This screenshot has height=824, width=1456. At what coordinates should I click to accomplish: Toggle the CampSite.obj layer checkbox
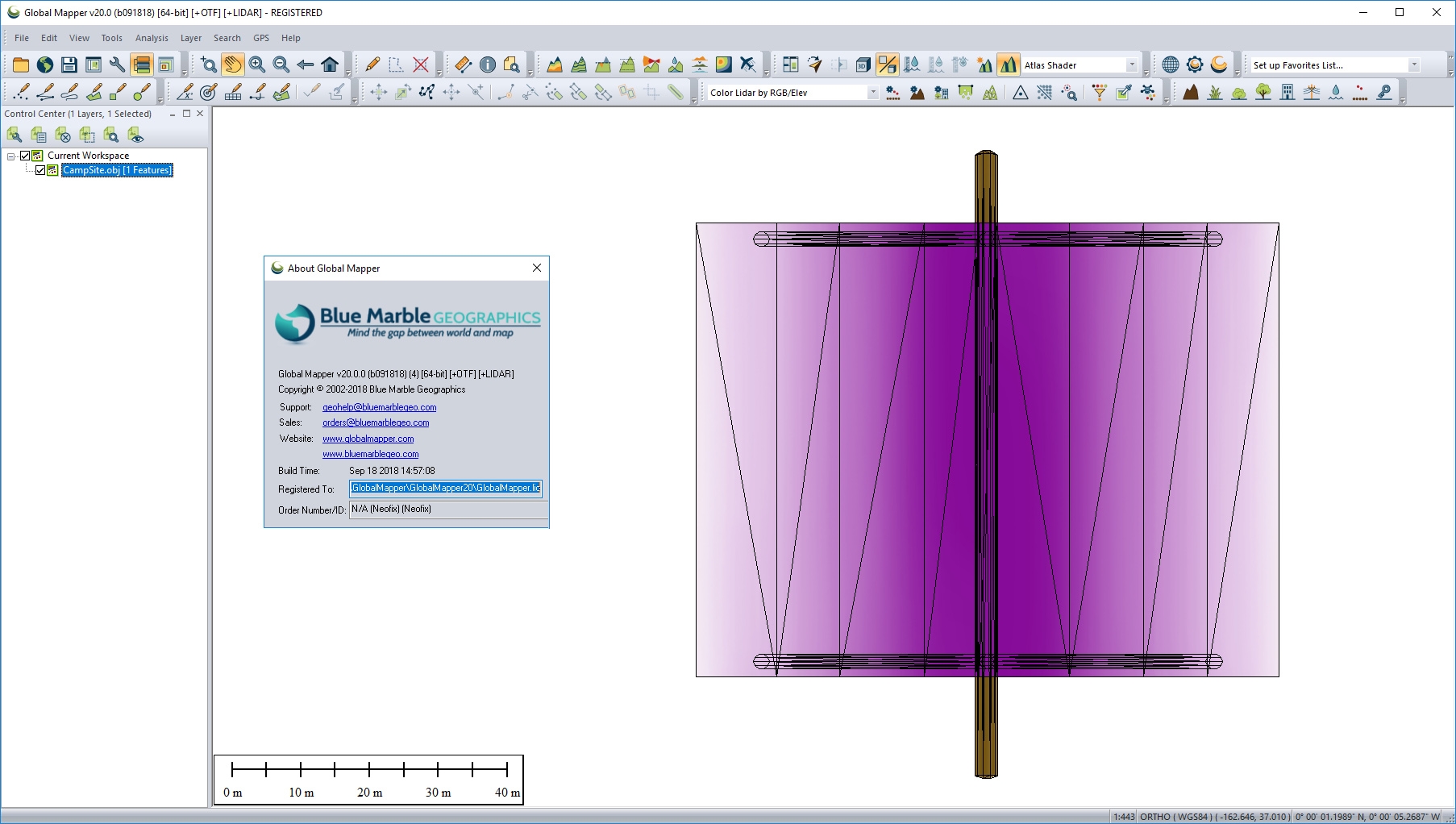click(40, 170)
